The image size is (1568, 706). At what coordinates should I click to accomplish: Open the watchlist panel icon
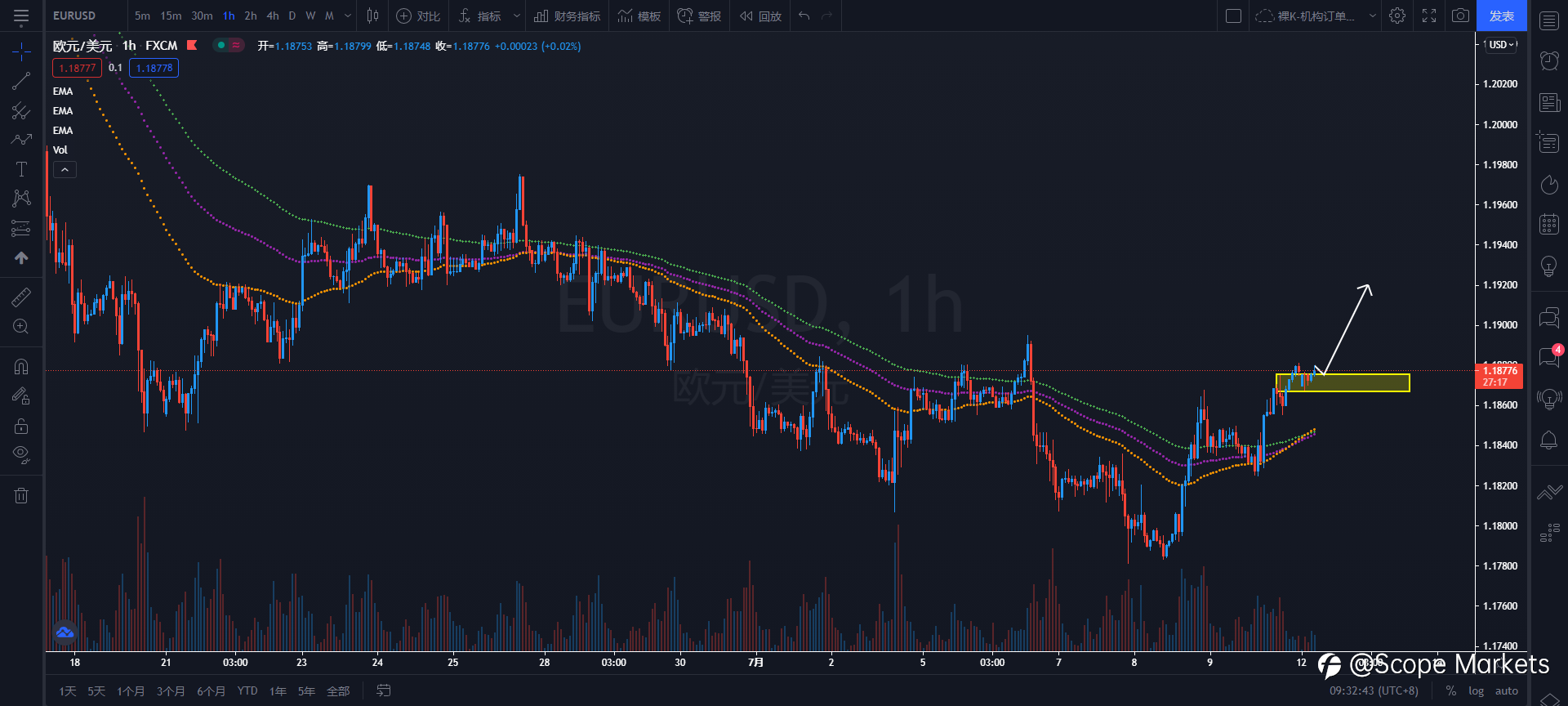pos(1549,20)
